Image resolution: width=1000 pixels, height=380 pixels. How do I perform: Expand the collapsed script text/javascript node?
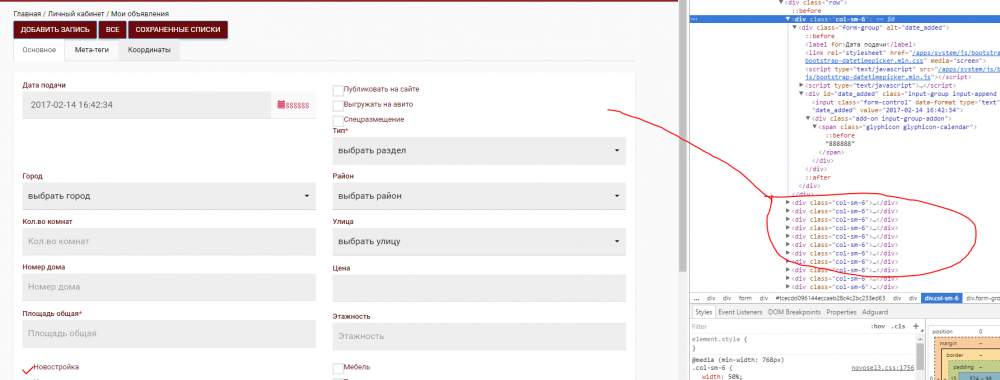(x=802, y=85)
